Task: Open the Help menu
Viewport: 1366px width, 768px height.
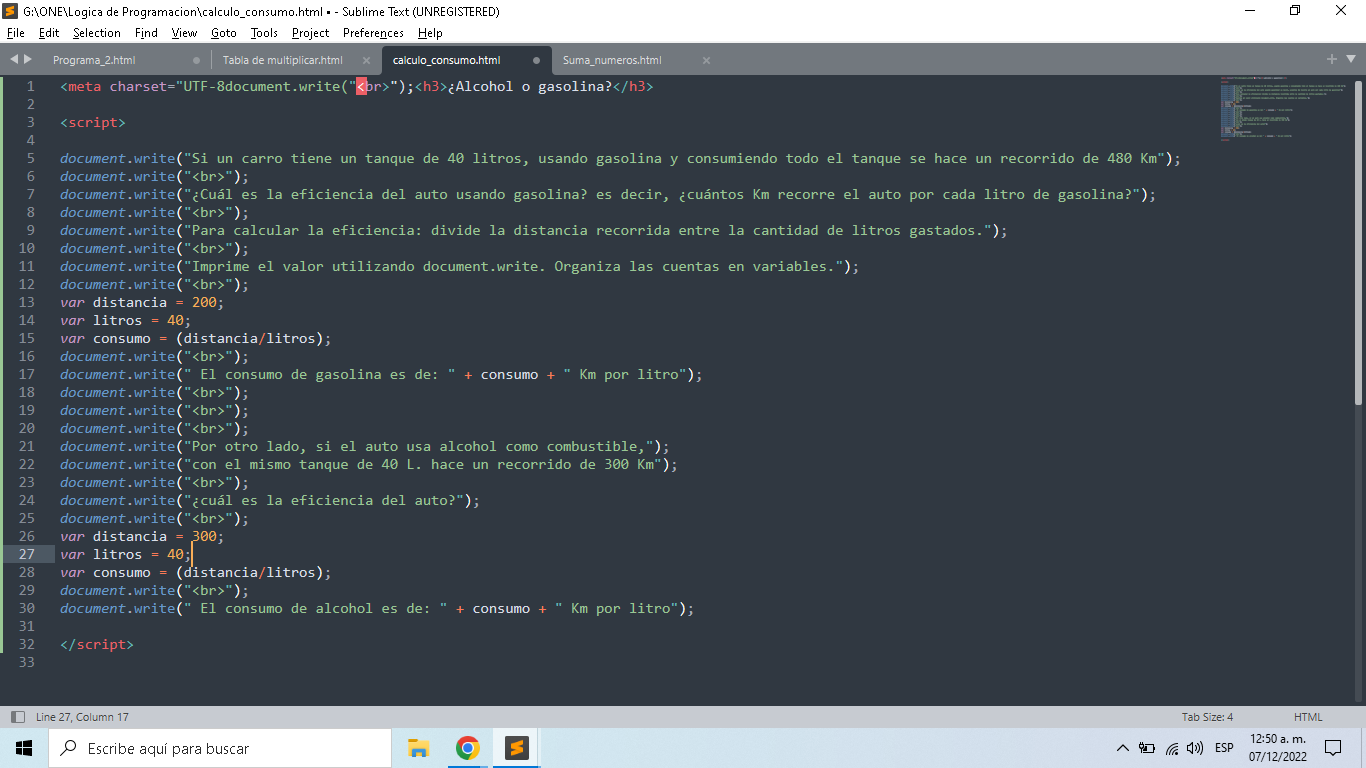Action: click(x=430, y=33)
